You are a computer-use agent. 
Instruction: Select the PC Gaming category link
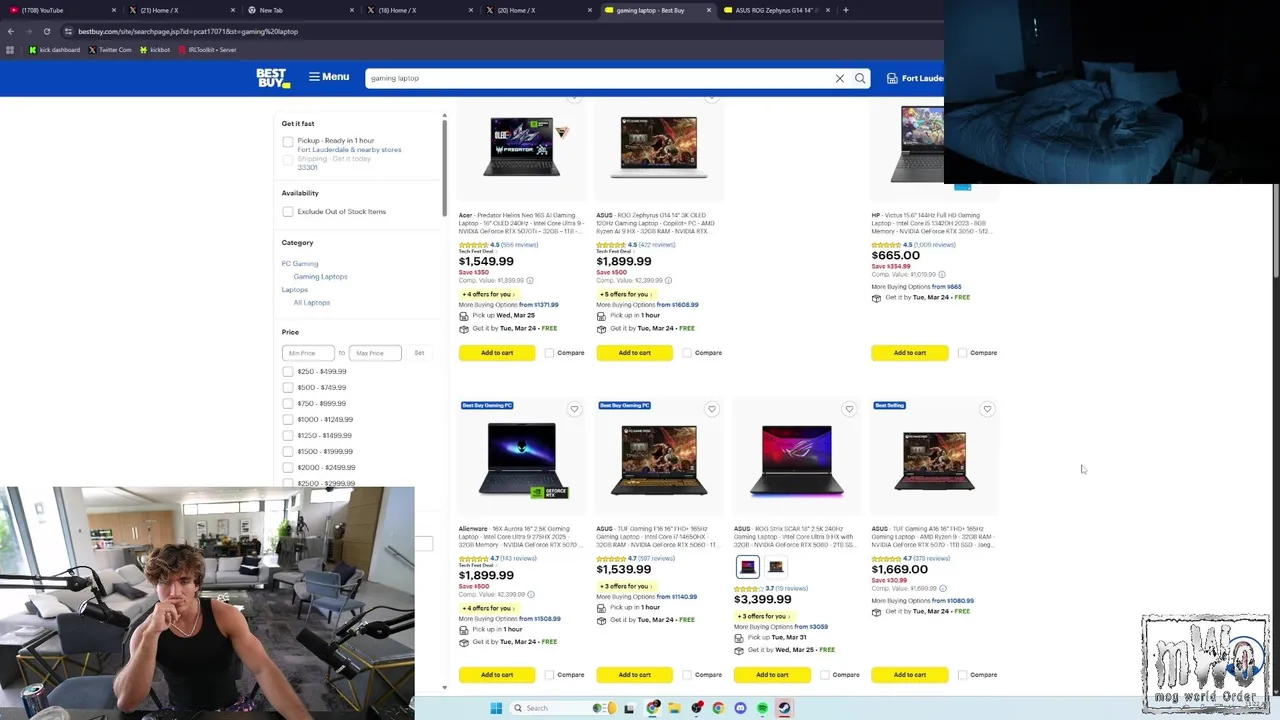click(300, 264)
